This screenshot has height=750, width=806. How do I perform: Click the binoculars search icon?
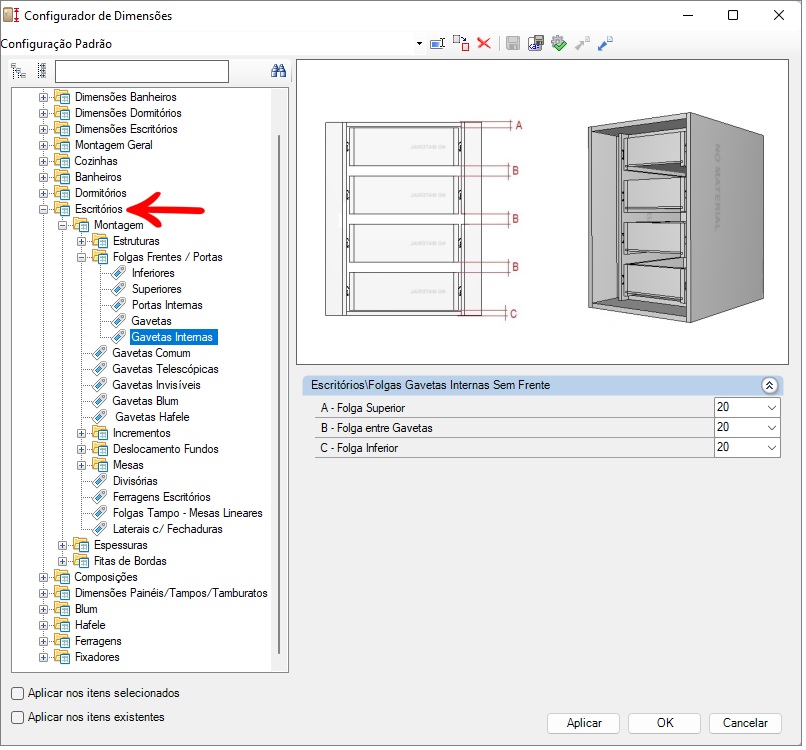278,71
